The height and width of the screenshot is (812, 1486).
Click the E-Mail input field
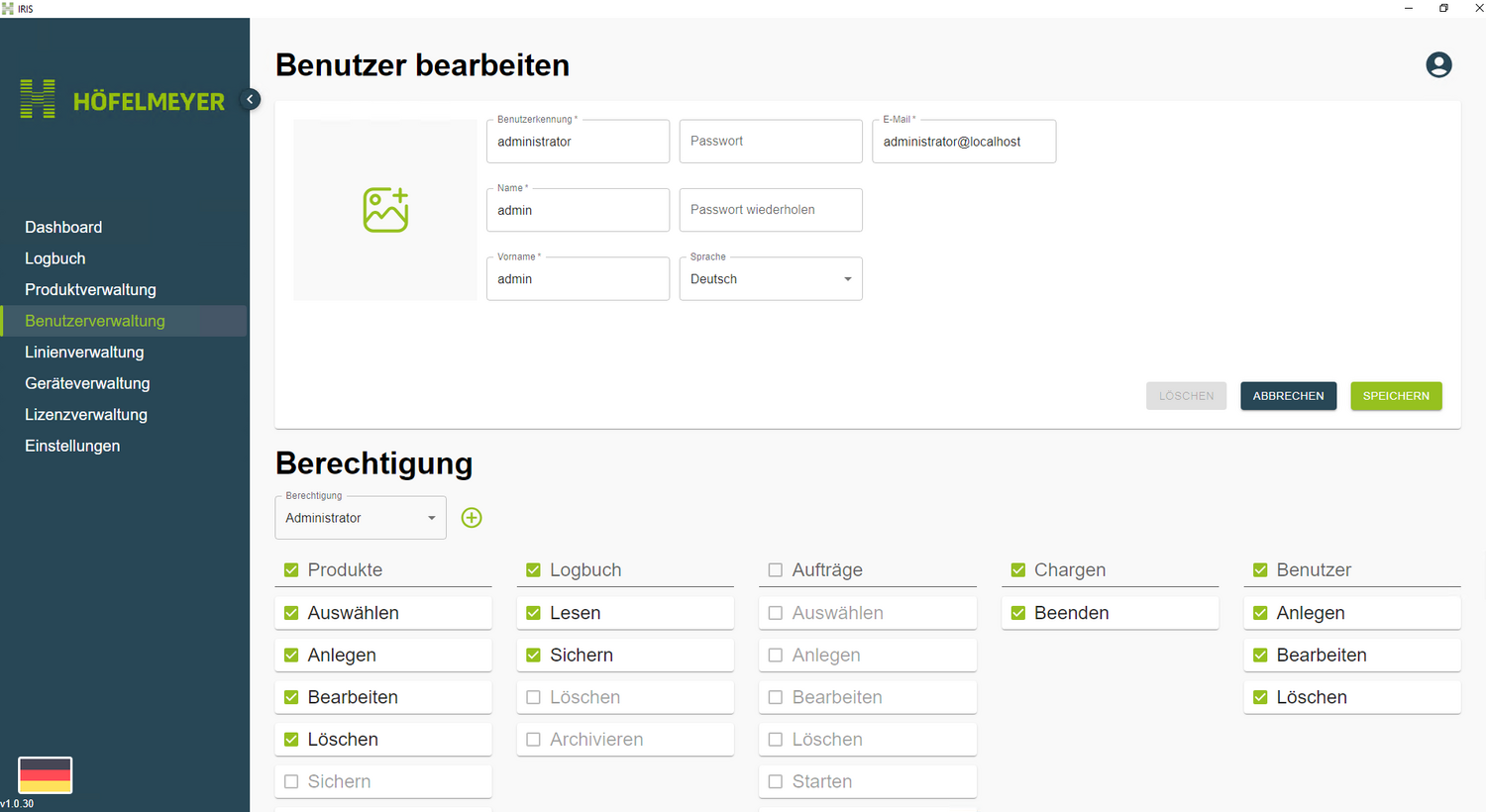(x=963, y=142)
